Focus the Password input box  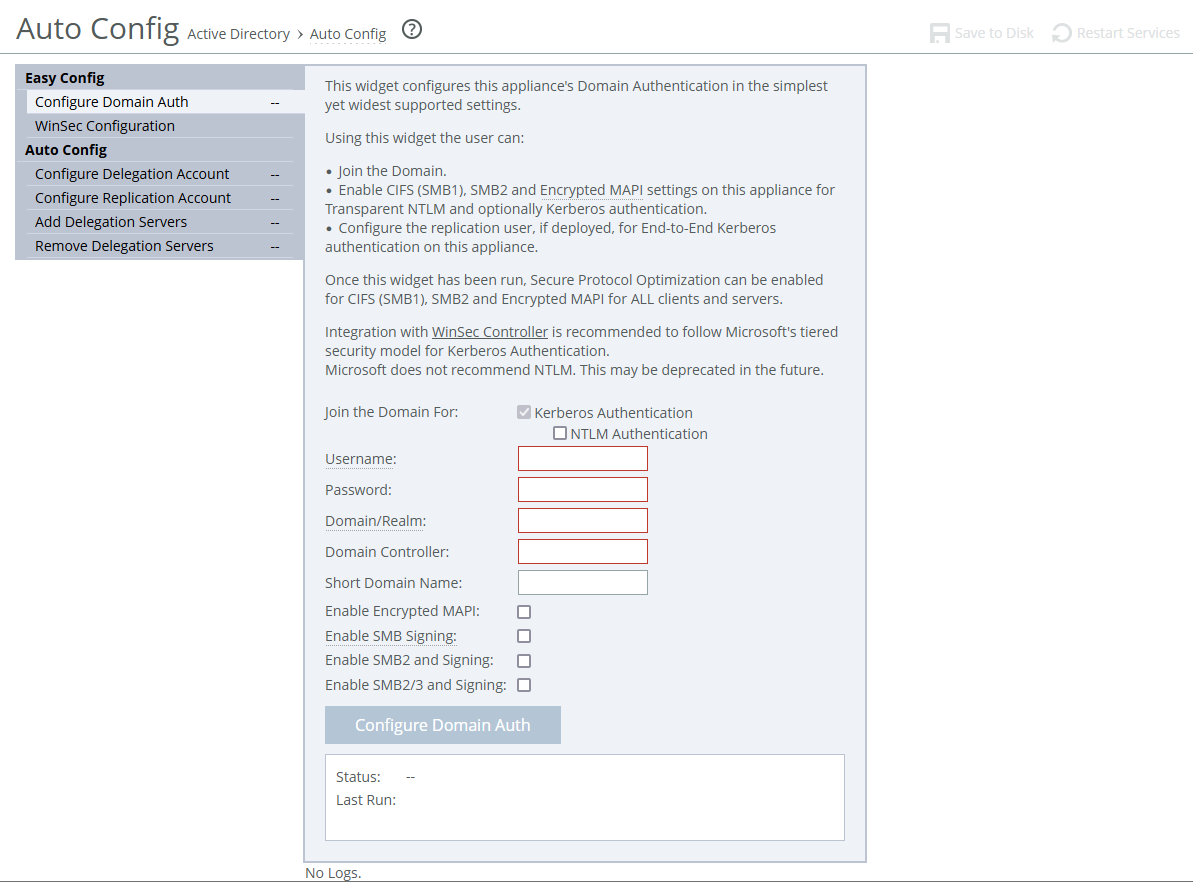[x=582, y=490]
